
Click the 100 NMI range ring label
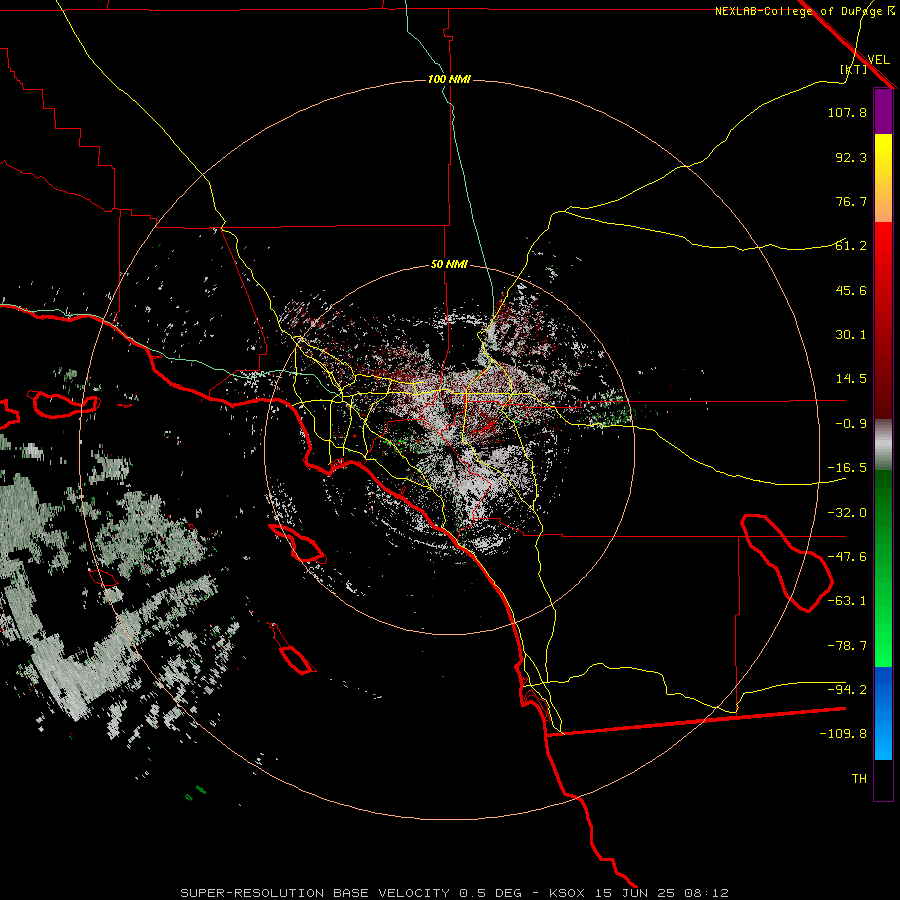pyautogui.click(x=449, y=79)
